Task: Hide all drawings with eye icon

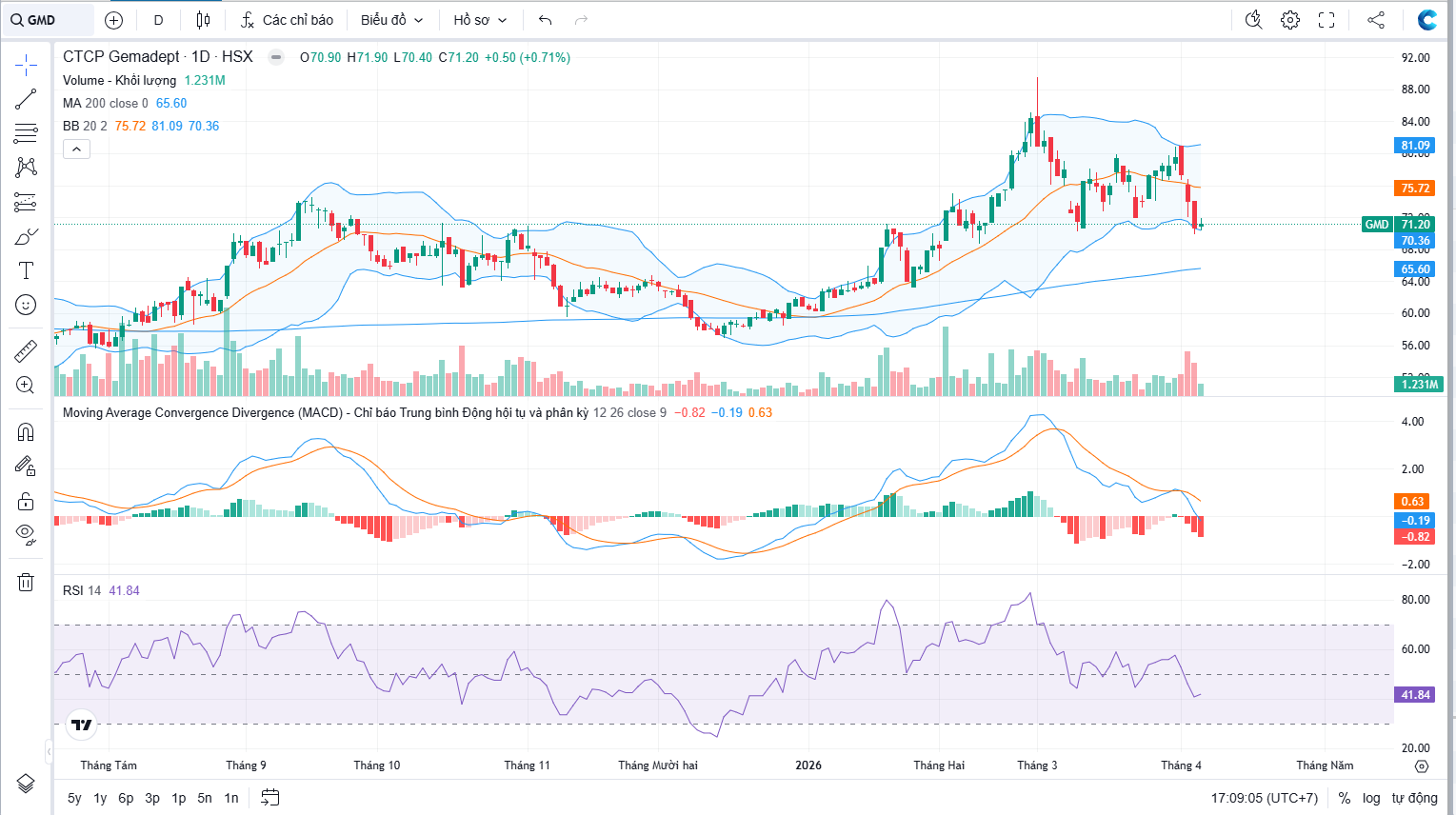Action: (26, 533)
